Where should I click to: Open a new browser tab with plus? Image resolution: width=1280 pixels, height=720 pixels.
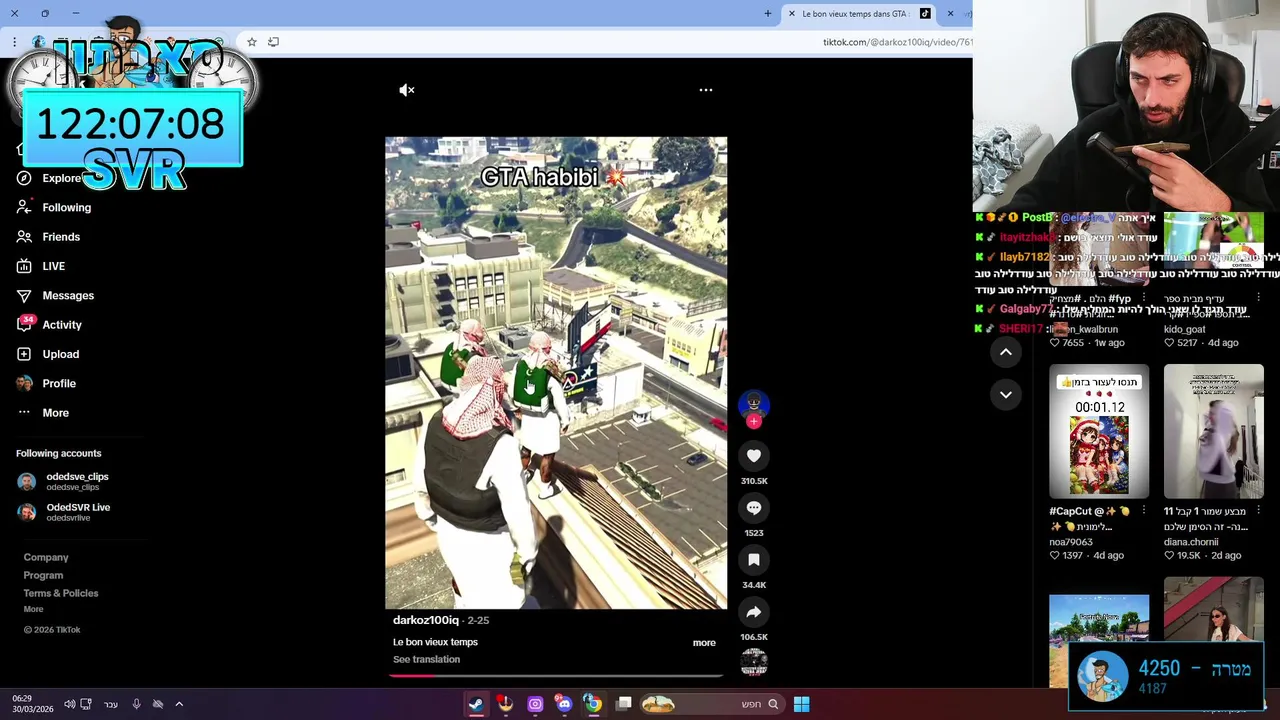click(x=768, y=14)
